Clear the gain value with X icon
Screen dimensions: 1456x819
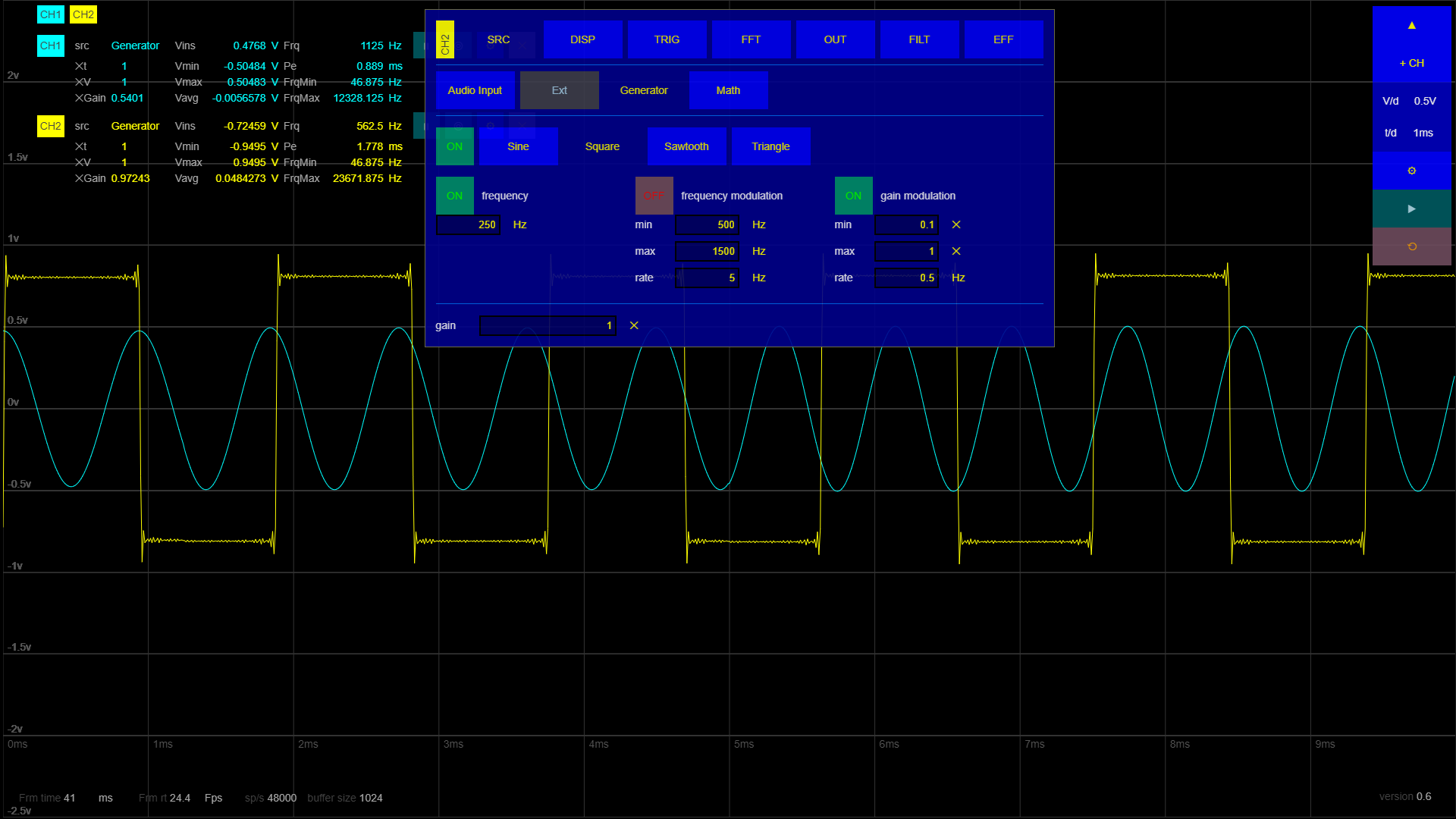click(634, 325)
